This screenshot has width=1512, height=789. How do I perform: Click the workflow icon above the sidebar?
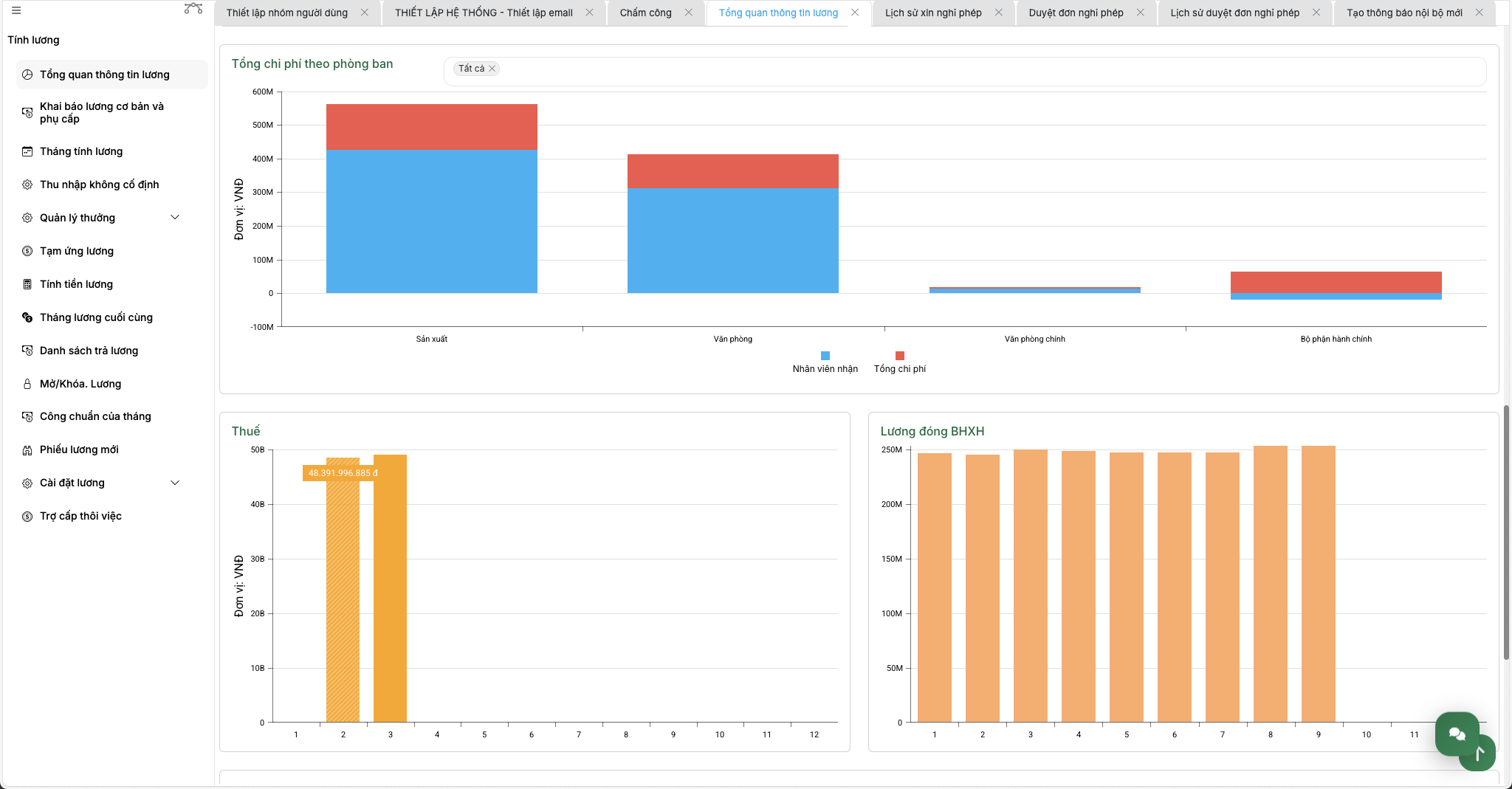[193, 9]
